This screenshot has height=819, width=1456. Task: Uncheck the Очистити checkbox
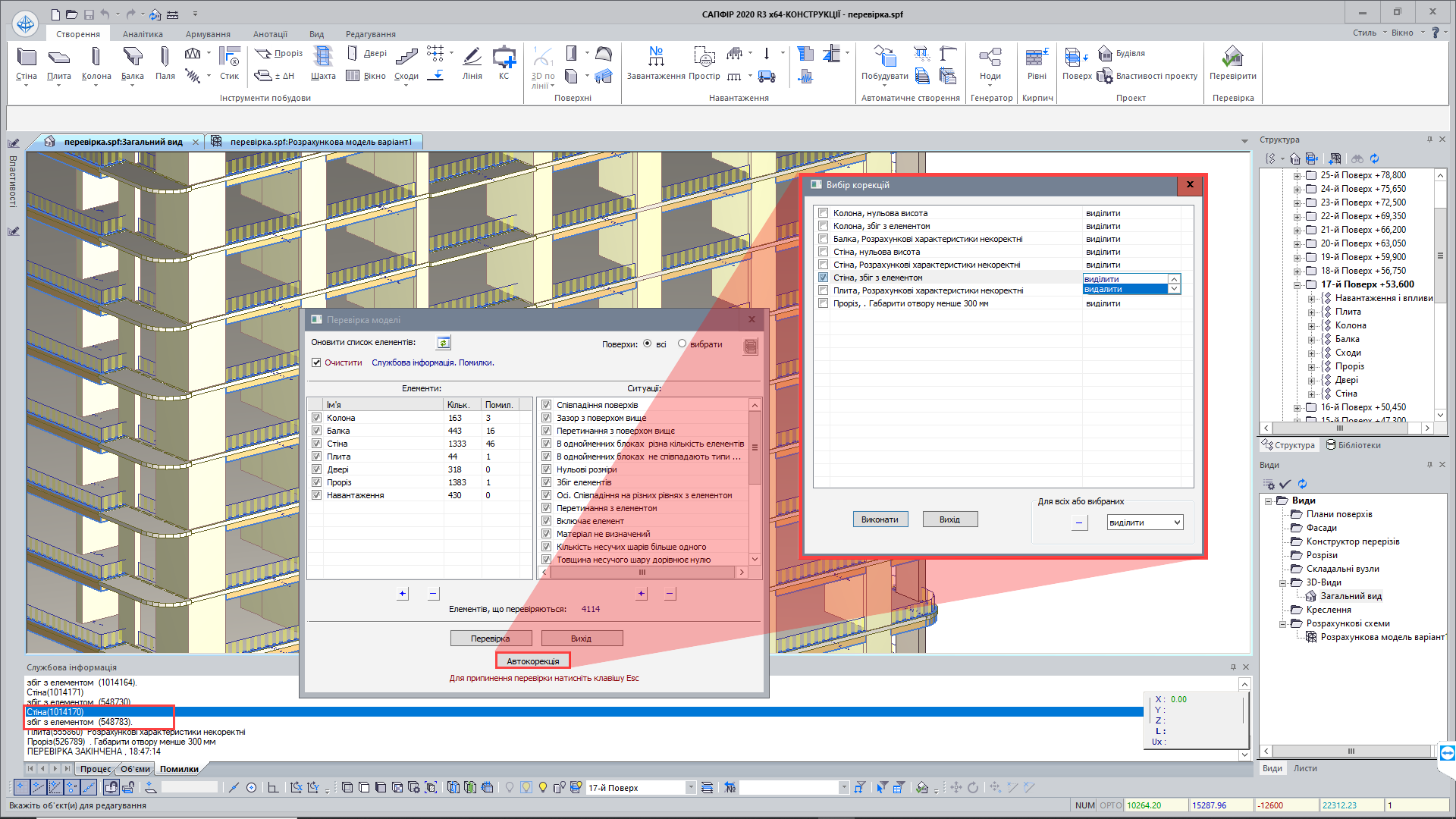(x=316, y=362)
